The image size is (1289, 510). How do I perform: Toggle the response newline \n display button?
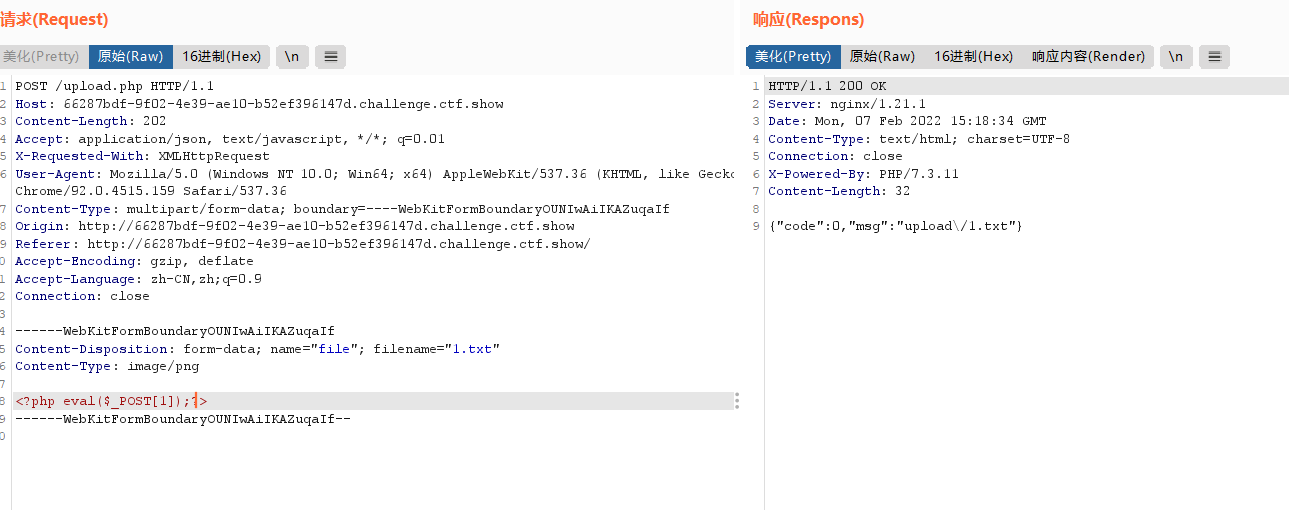pyautogui.click(x=1176, y=57)
